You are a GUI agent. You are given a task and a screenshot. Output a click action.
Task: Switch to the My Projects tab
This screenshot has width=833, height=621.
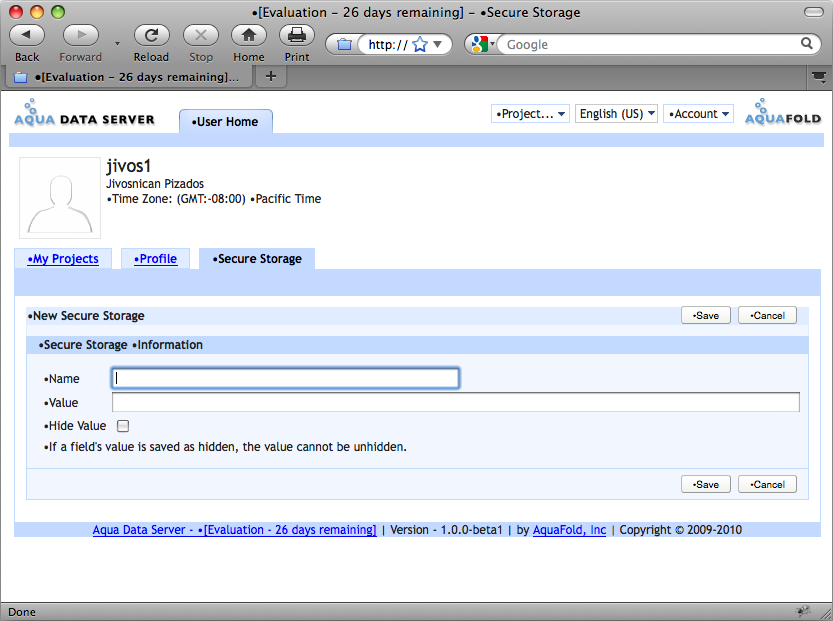click(x=63, y=259)
